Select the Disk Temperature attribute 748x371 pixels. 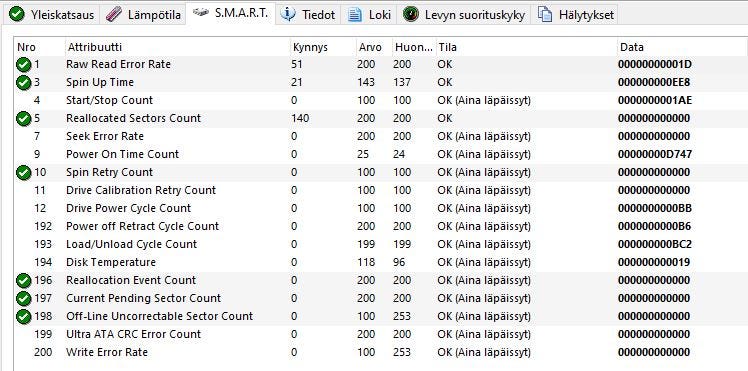(x=111, y=262)
